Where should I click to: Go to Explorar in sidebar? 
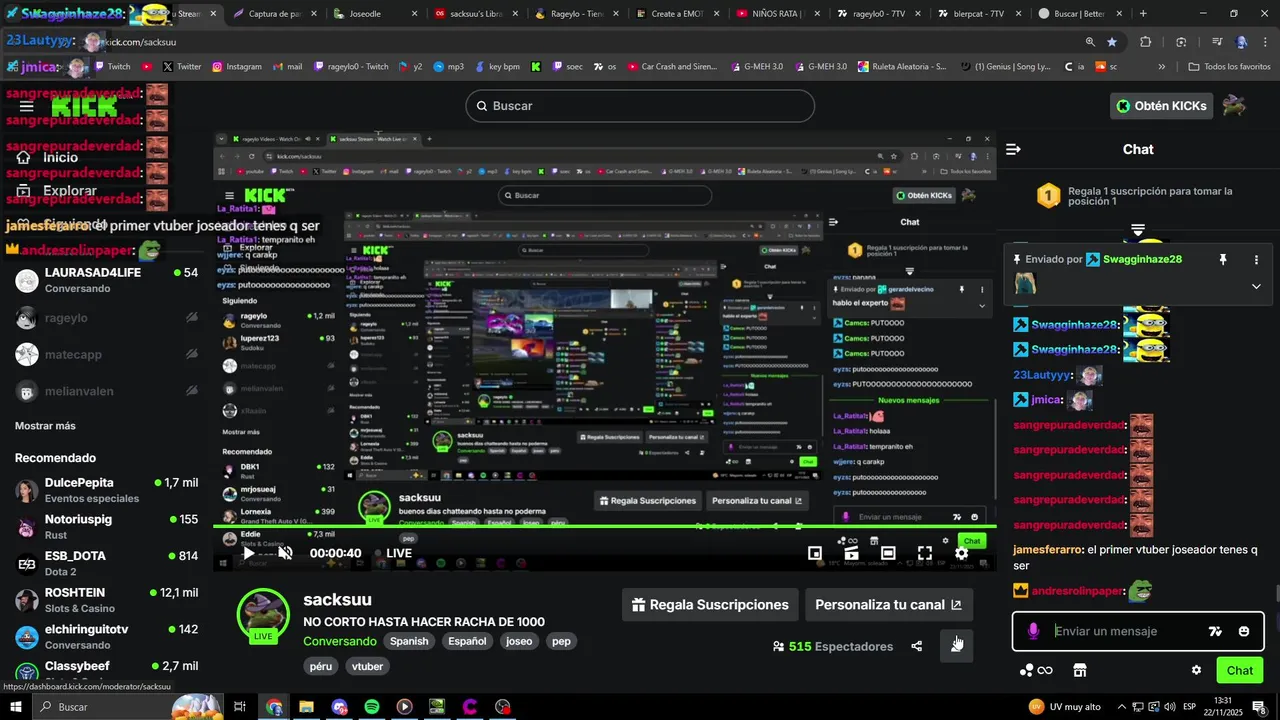coord(58,190)
